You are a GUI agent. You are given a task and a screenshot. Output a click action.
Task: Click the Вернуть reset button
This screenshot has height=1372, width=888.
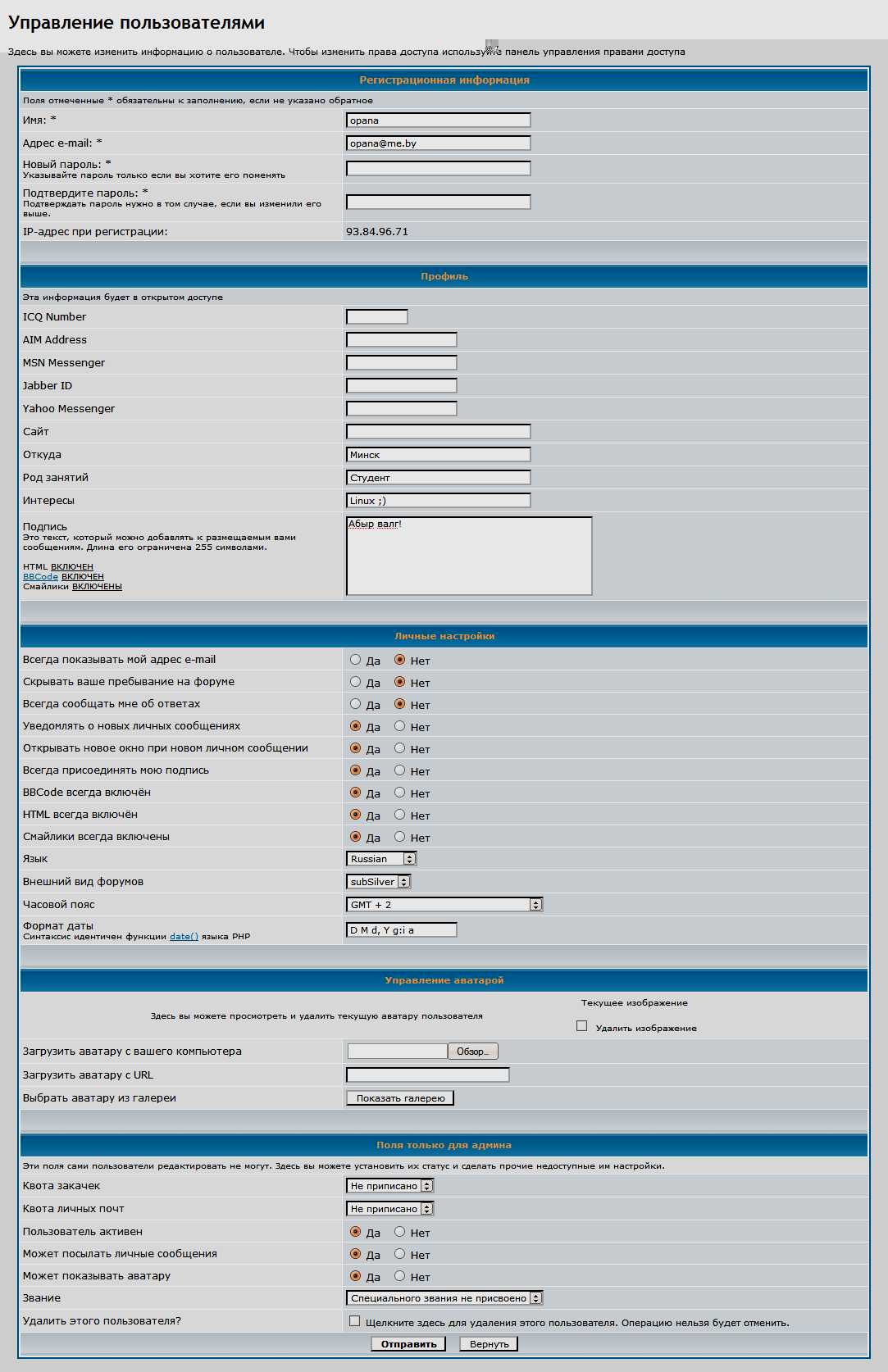coord(489,1344)
